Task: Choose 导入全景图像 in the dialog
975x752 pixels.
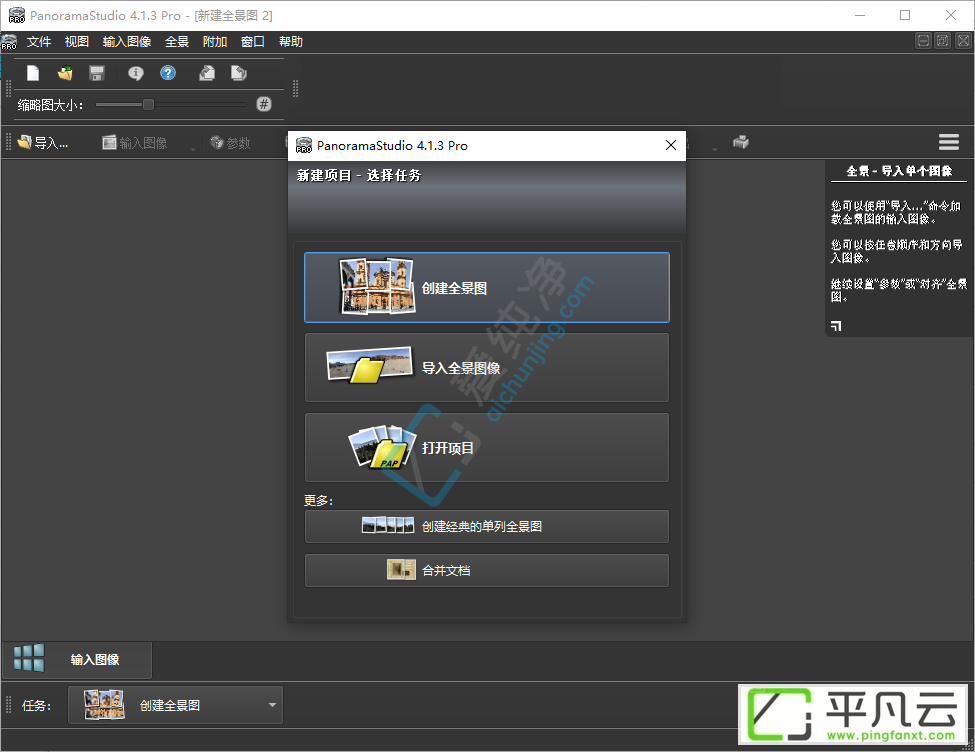Action: click(x=487, y=368)
